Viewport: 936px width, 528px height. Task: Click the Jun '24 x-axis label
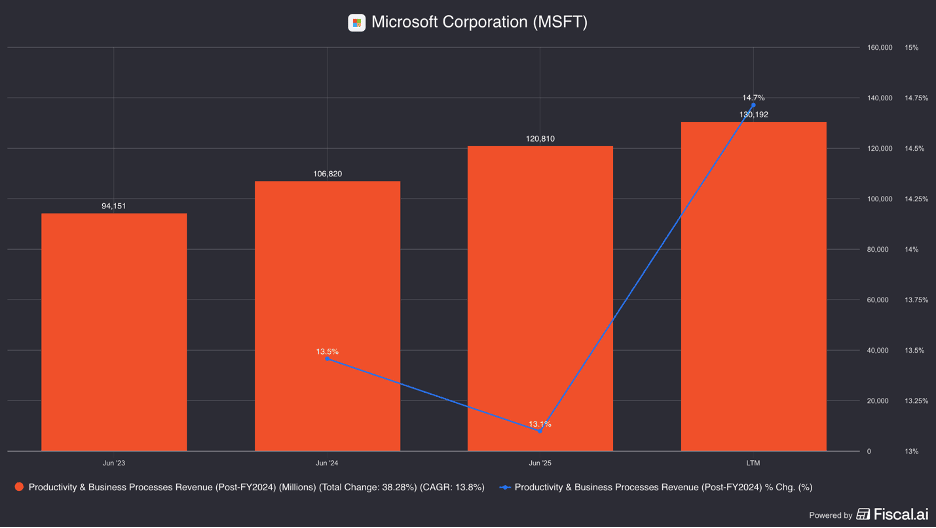coord(327,463)
